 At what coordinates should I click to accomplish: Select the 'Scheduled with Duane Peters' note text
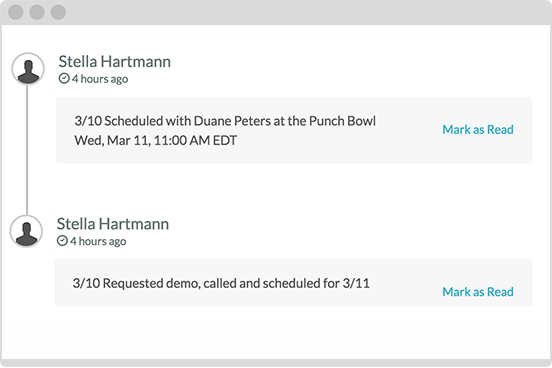[x=225, y=121]
